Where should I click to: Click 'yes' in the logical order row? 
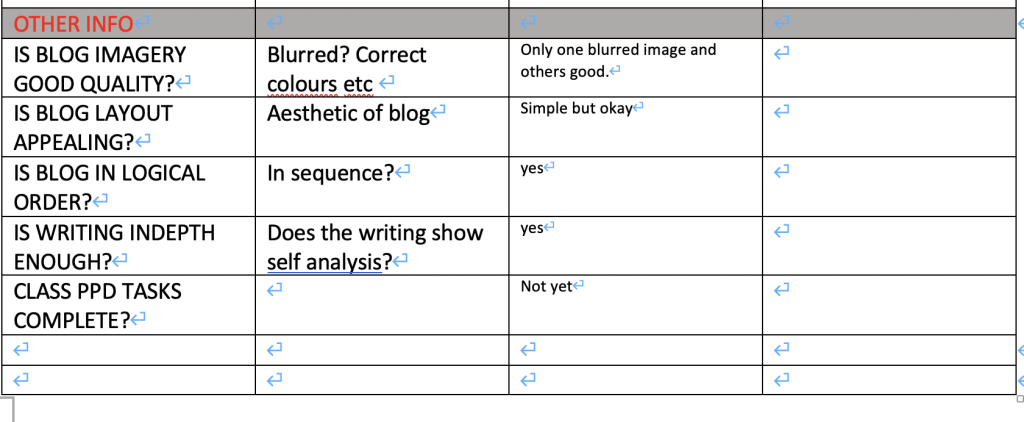tap(531, 169)
